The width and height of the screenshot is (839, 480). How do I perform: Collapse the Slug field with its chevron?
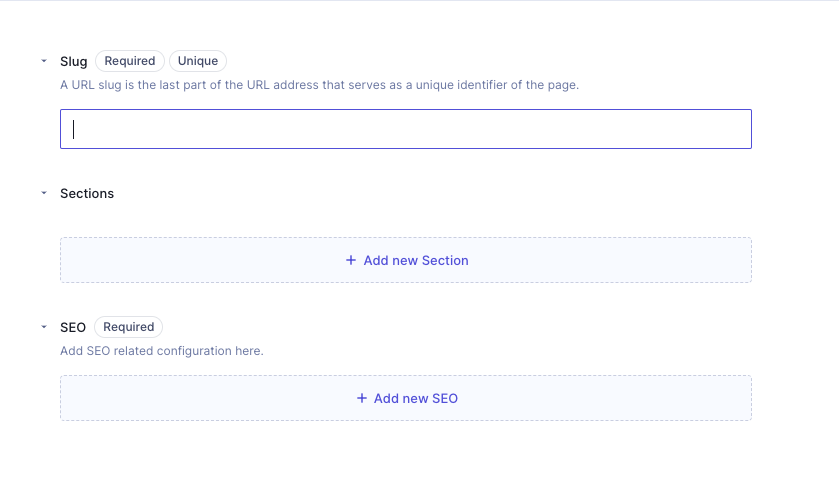pyautogui.click(x=44, y=61)
